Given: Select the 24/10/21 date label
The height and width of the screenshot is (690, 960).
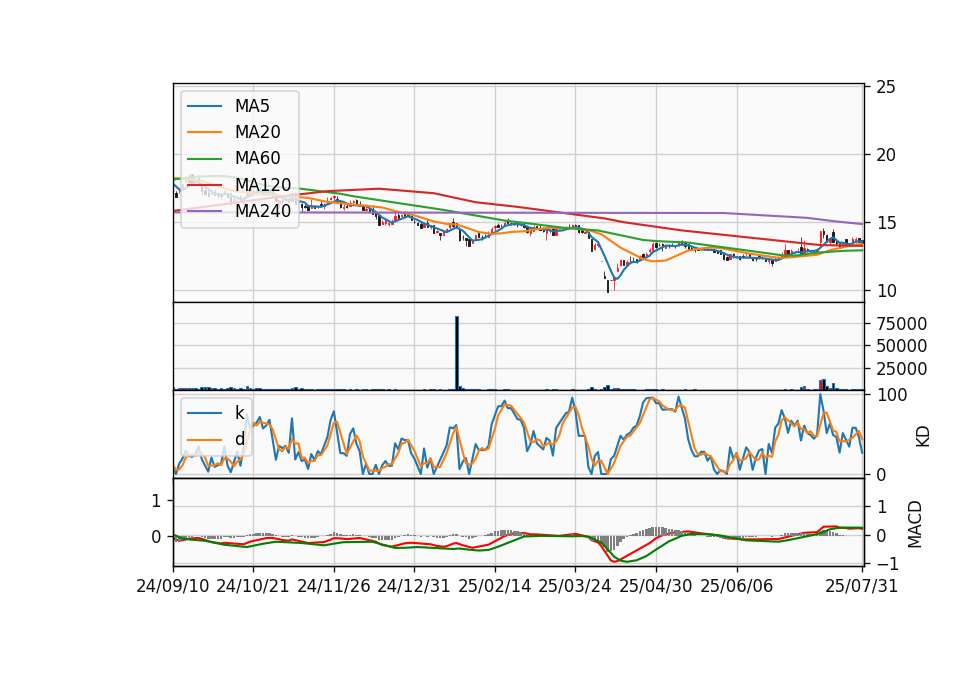Looking at the screenshot, I should [x=253, y=586].
